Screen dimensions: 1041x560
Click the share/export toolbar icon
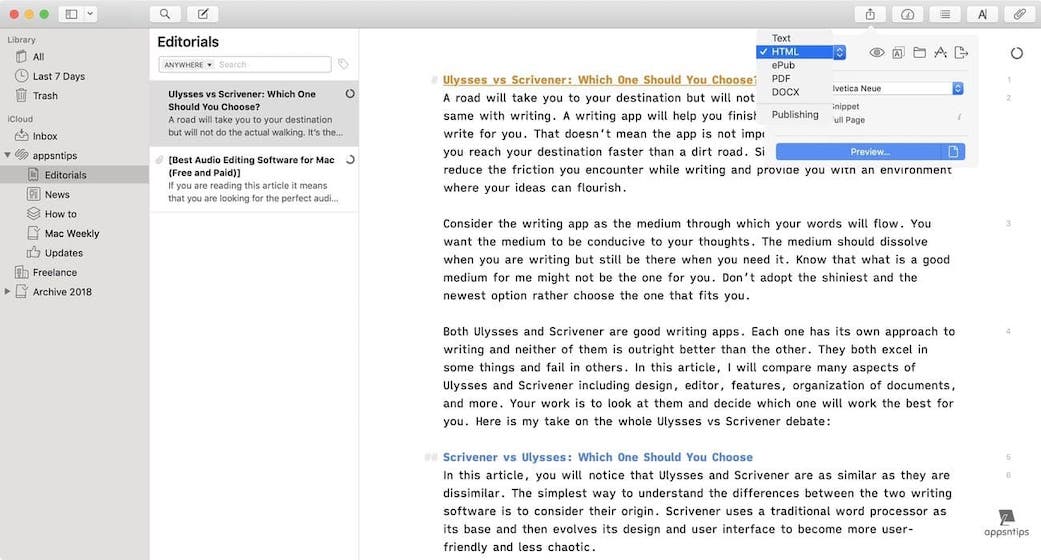pyautogui.click(x=869, y=14)
